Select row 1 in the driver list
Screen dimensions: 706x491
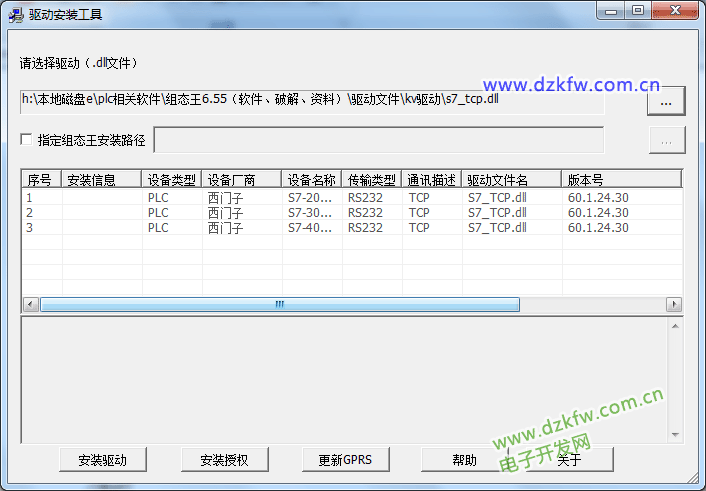click(352, 197)
